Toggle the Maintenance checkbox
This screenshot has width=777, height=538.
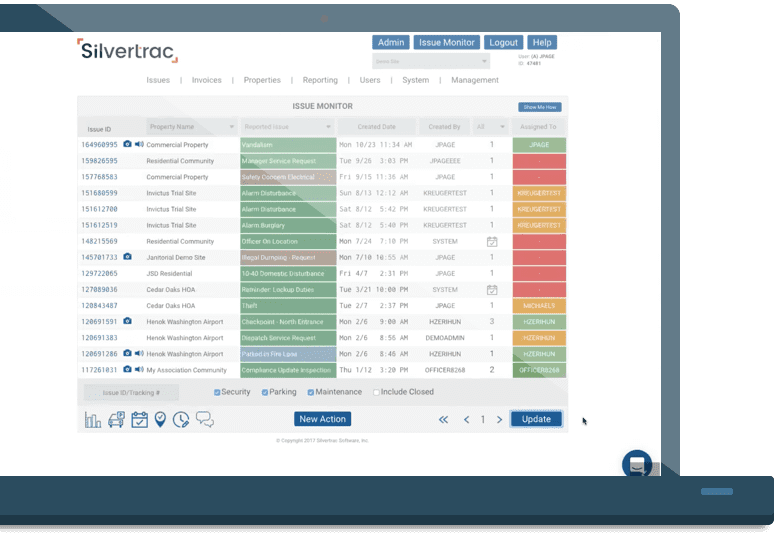311,392
